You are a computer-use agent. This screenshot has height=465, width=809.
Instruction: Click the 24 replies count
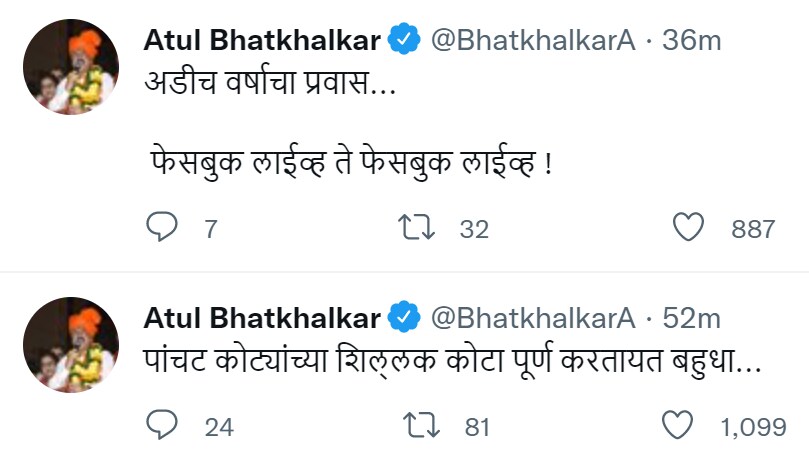coord(219,427)
